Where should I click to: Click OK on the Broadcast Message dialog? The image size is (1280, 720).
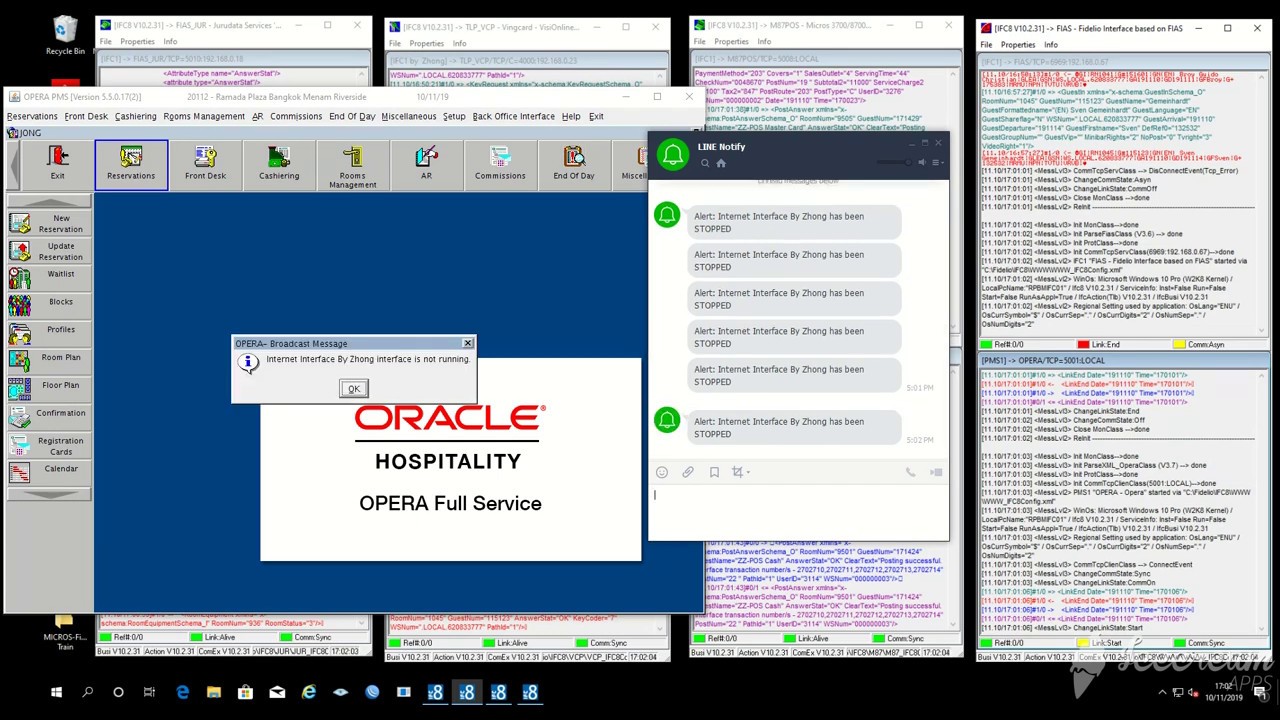353,388
